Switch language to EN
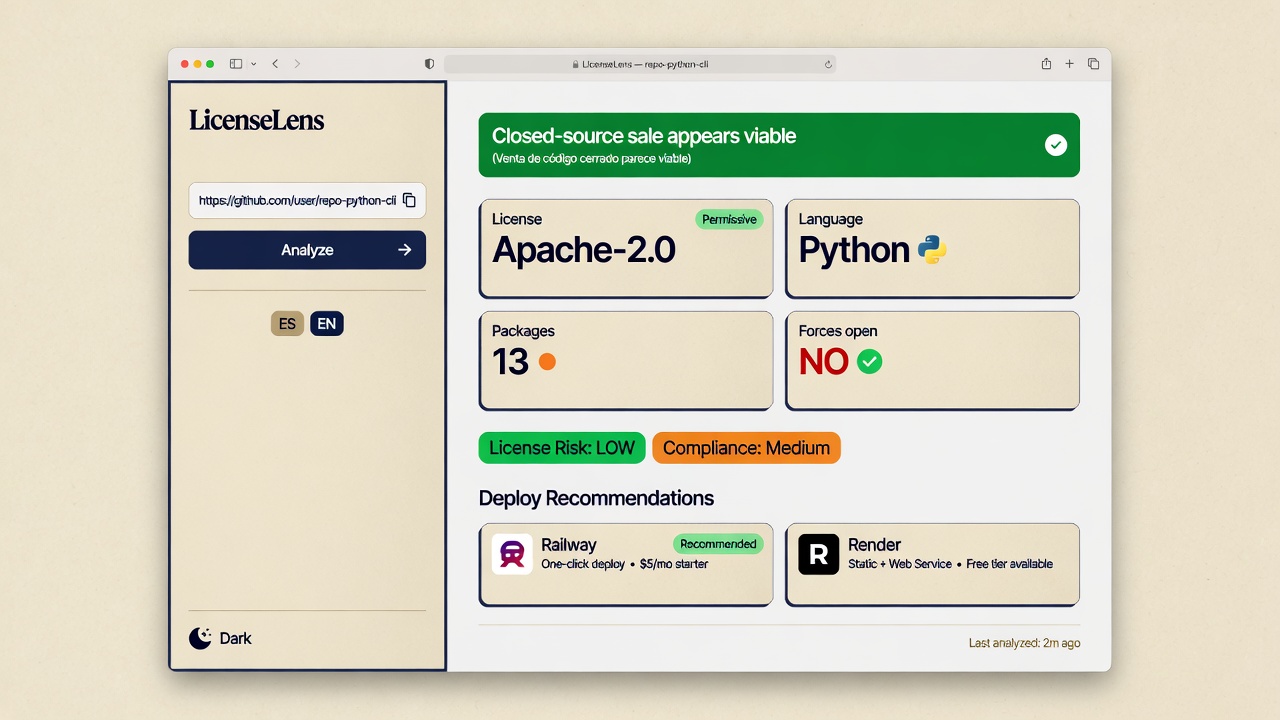Screen dimensions: 1280x720 (327, 323)
